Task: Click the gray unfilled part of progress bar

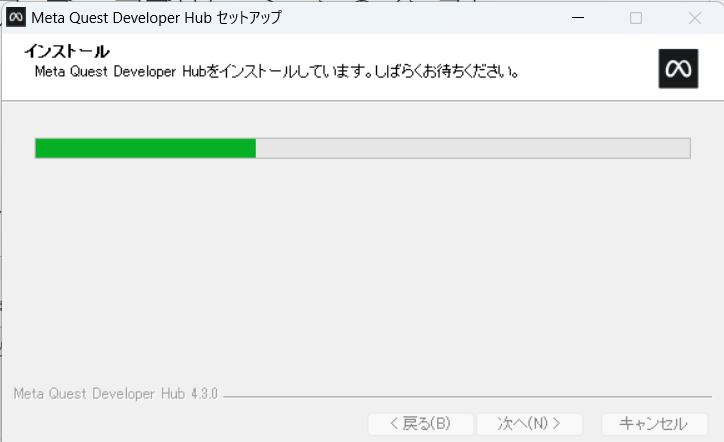Action: click(x=473, y=148)
